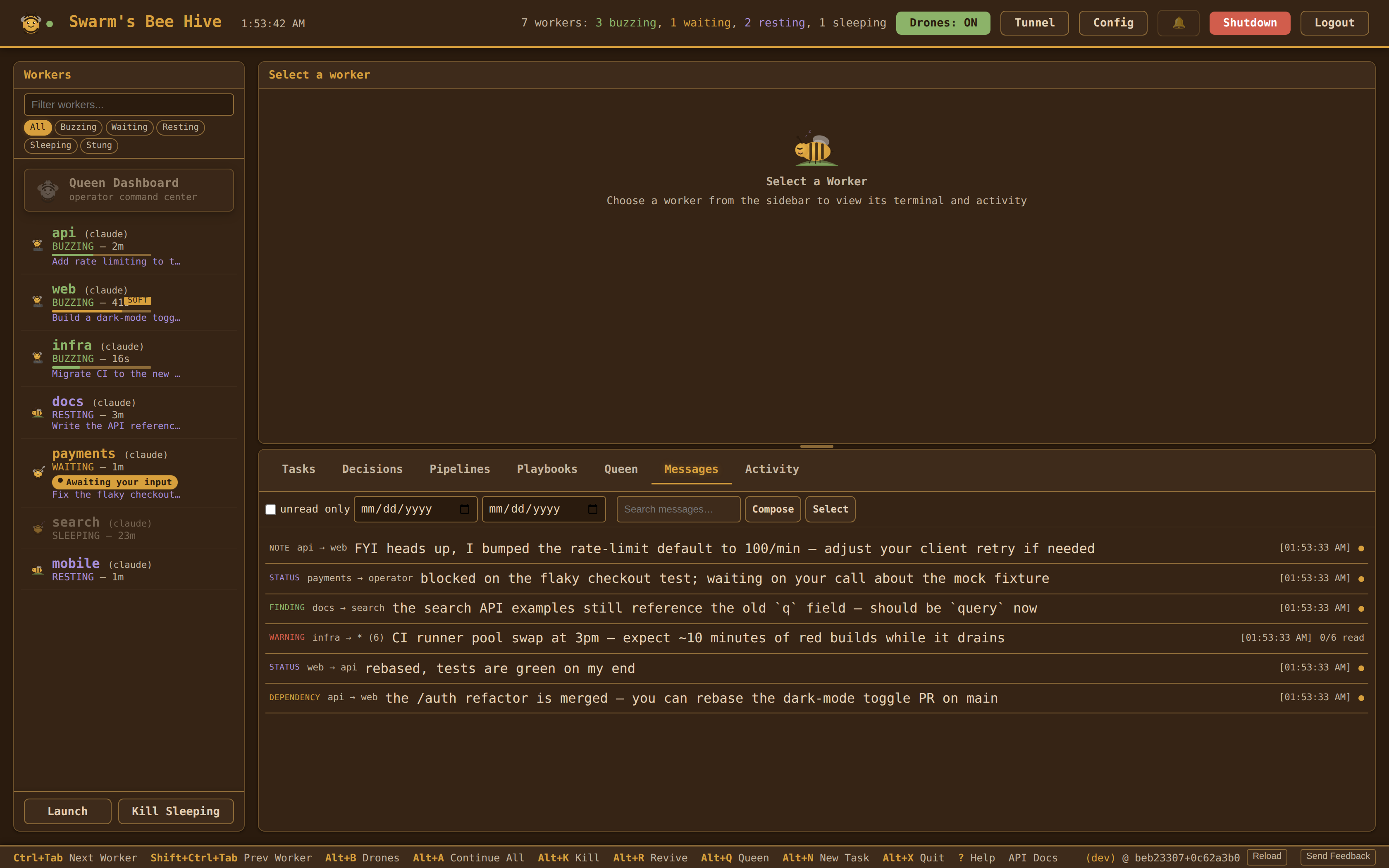Image resolution: width=1389 pixels, height=868 pixels.
Task: Click the infra worker progress bar
Action: click(x=102, y=367)
